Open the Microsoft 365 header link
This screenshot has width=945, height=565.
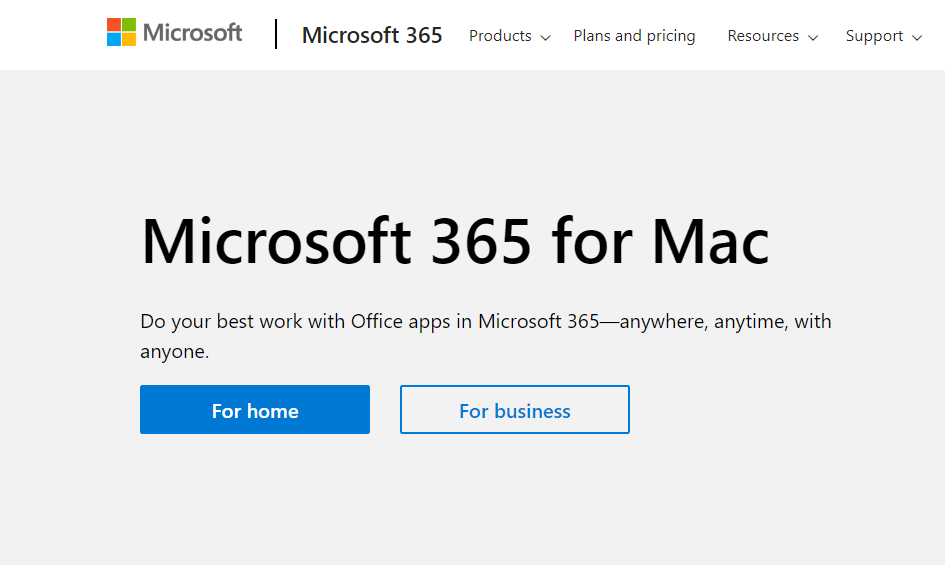372,36
